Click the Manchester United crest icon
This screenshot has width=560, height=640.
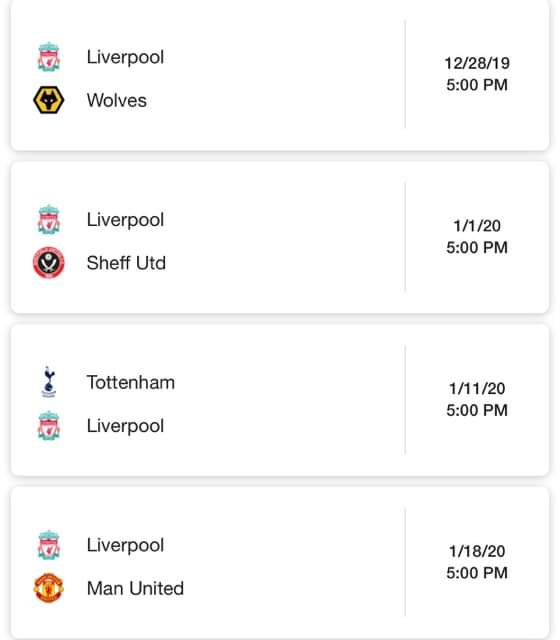(x=49, y=588)
